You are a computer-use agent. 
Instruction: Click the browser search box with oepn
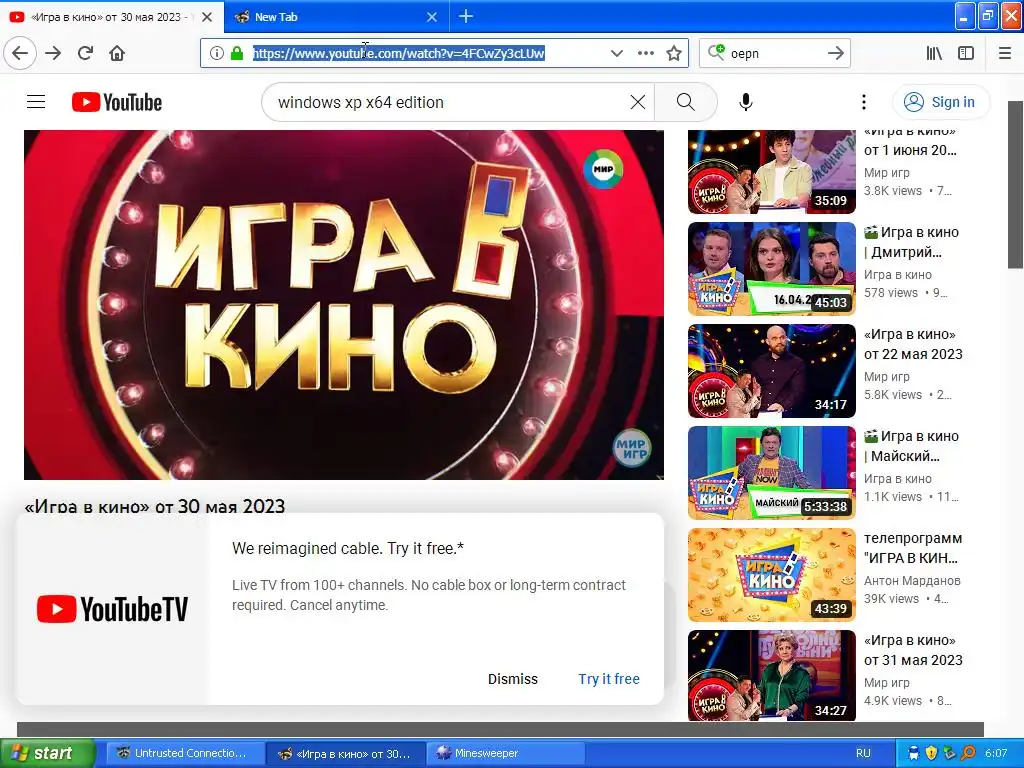(774, 54)
